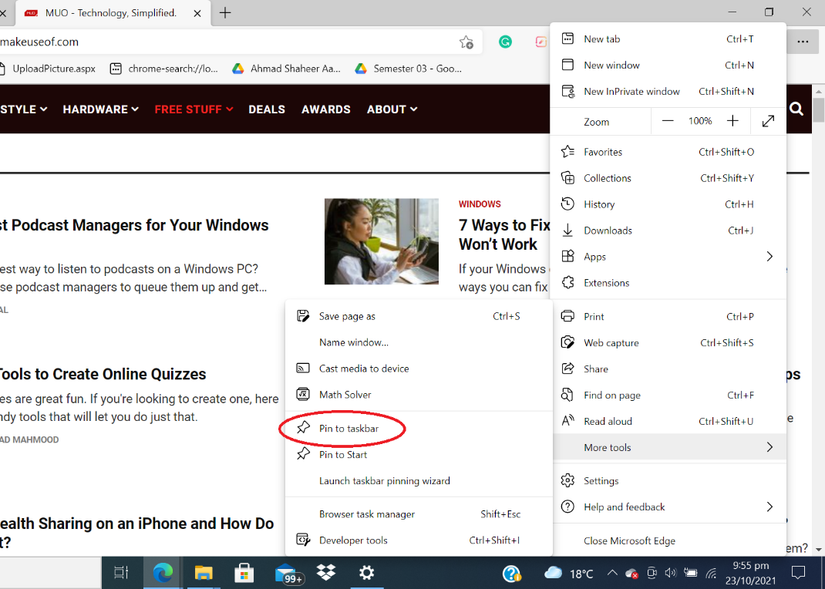Choose Close Microsoft Edge
The width and height of the screenshot is (825, 589).
(668, 541)
